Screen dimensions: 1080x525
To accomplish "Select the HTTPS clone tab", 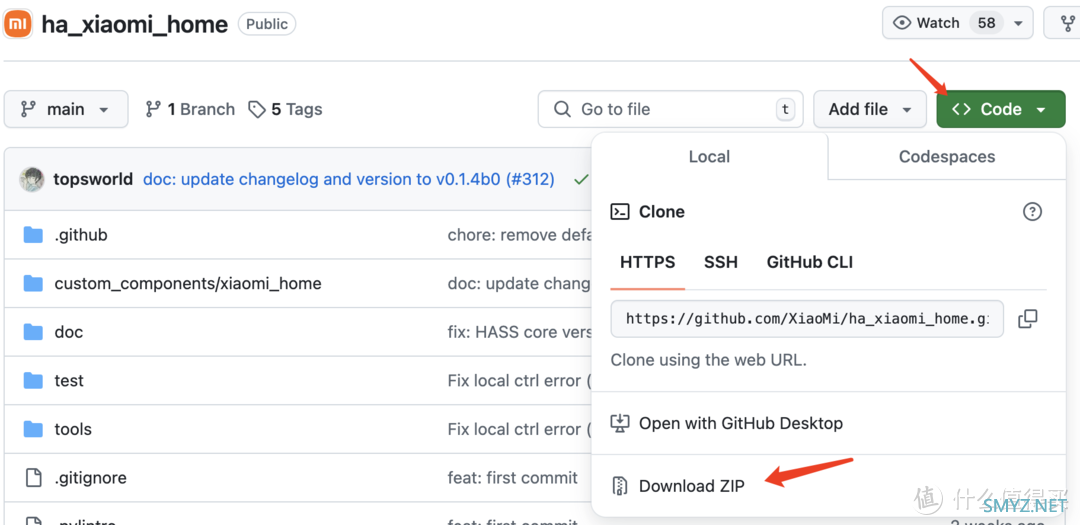I will [x=647, y=262].
